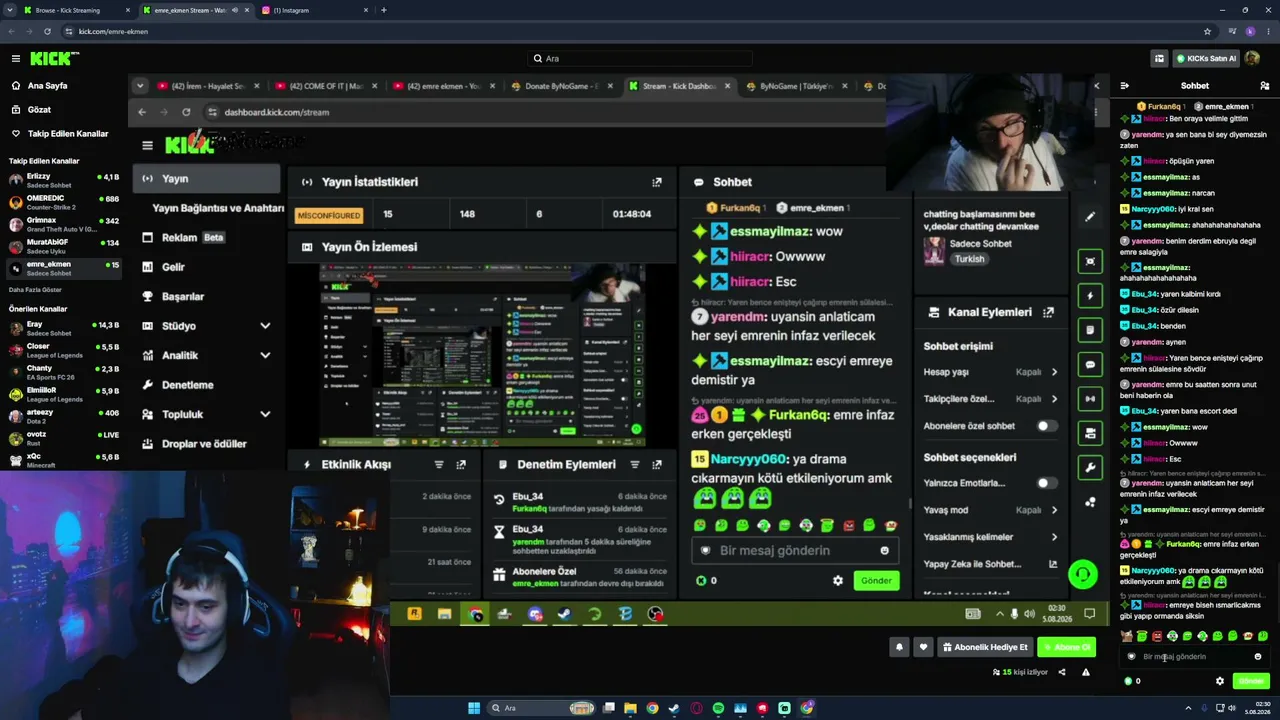Click the share icon near viewer count
The image size is (1280, 720).
click(x=1062, y=672)
